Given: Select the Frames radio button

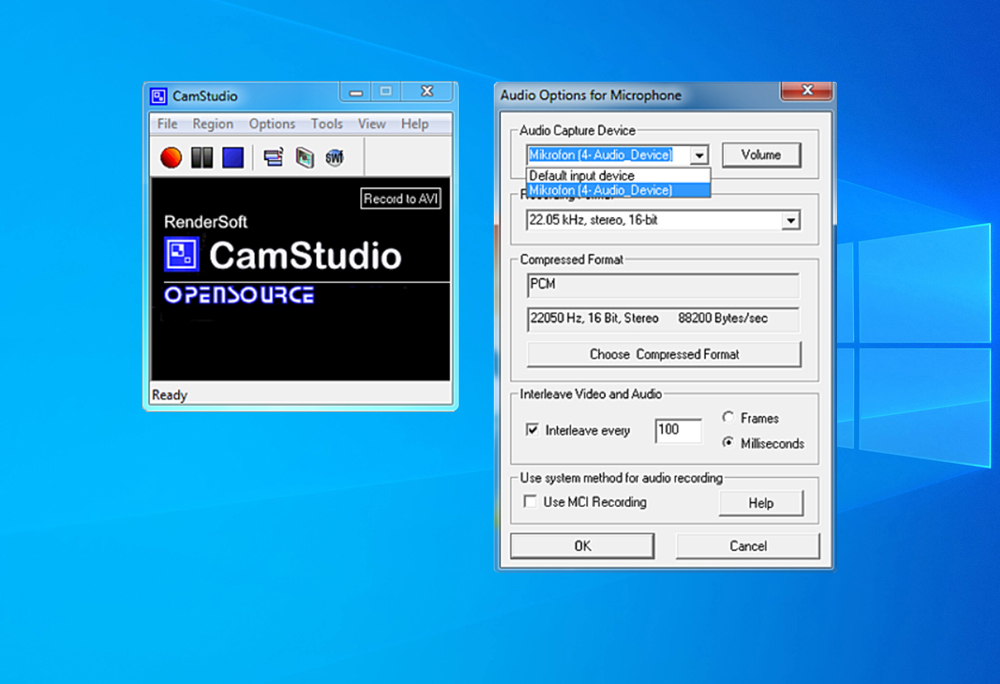Looking at the screenshot, I should [728, 418].
